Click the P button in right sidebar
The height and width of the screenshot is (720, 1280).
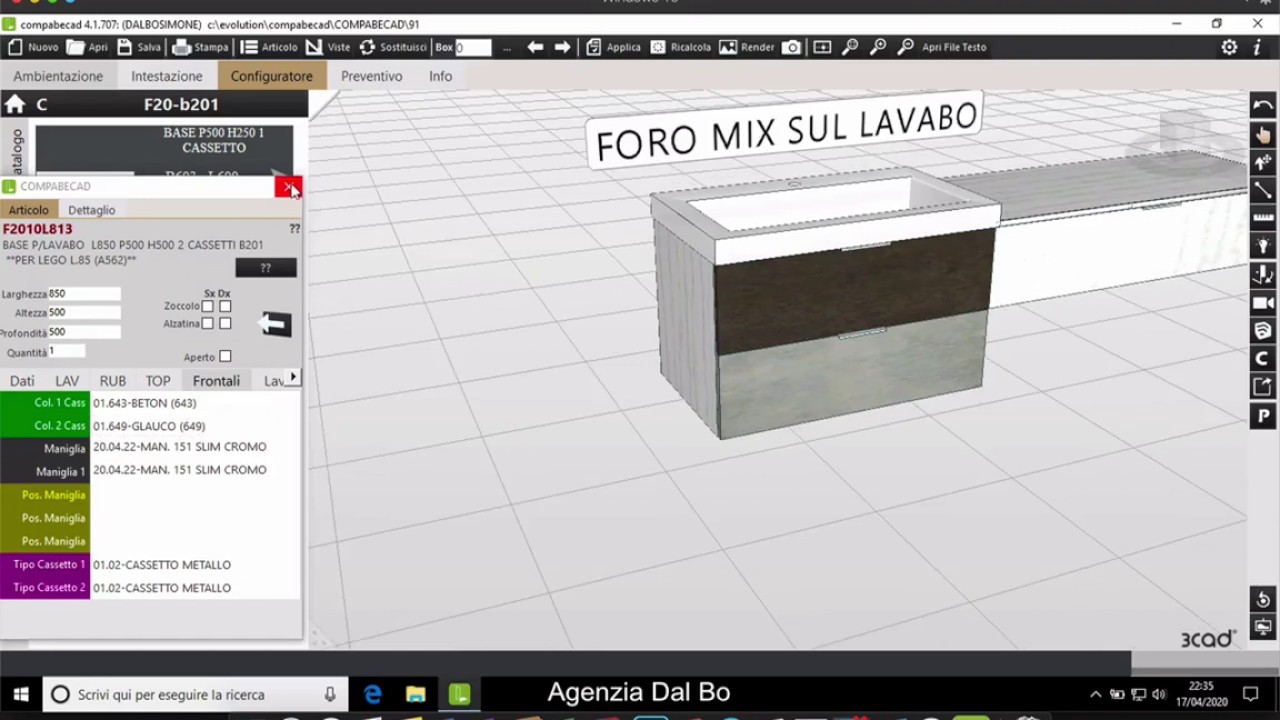(x=1263, y=416)
